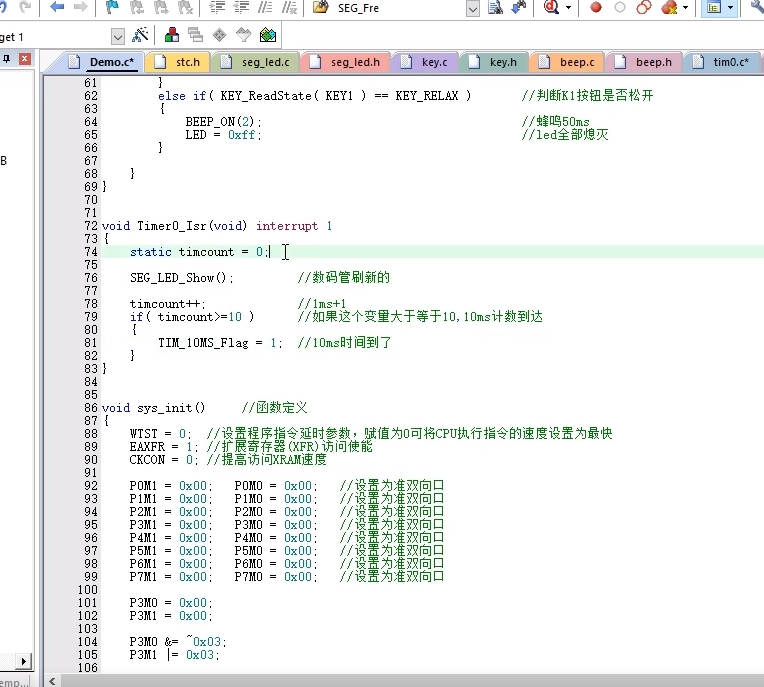This screenshot has width=764, height=687.
Task: Click the Indent selection toolbar icon
Action: (217, 7)
